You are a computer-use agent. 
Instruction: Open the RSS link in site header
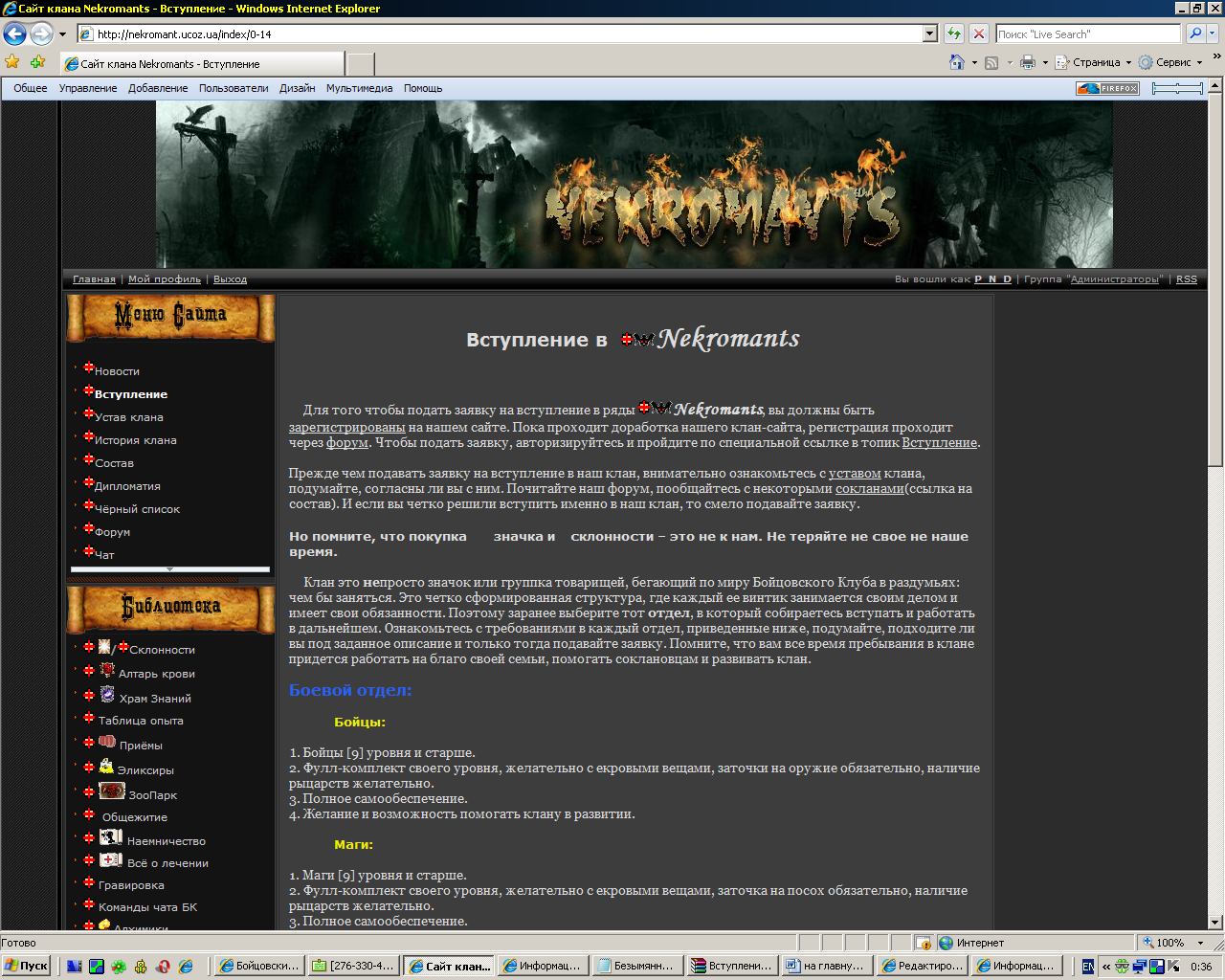[x=1187, y=279]
